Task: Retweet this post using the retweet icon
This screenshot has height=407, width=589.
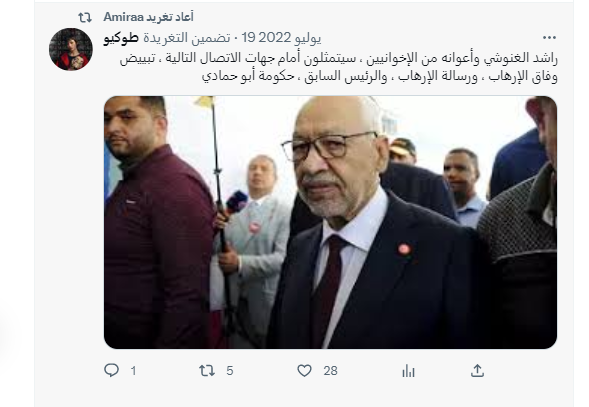Action: coord(207,371)
